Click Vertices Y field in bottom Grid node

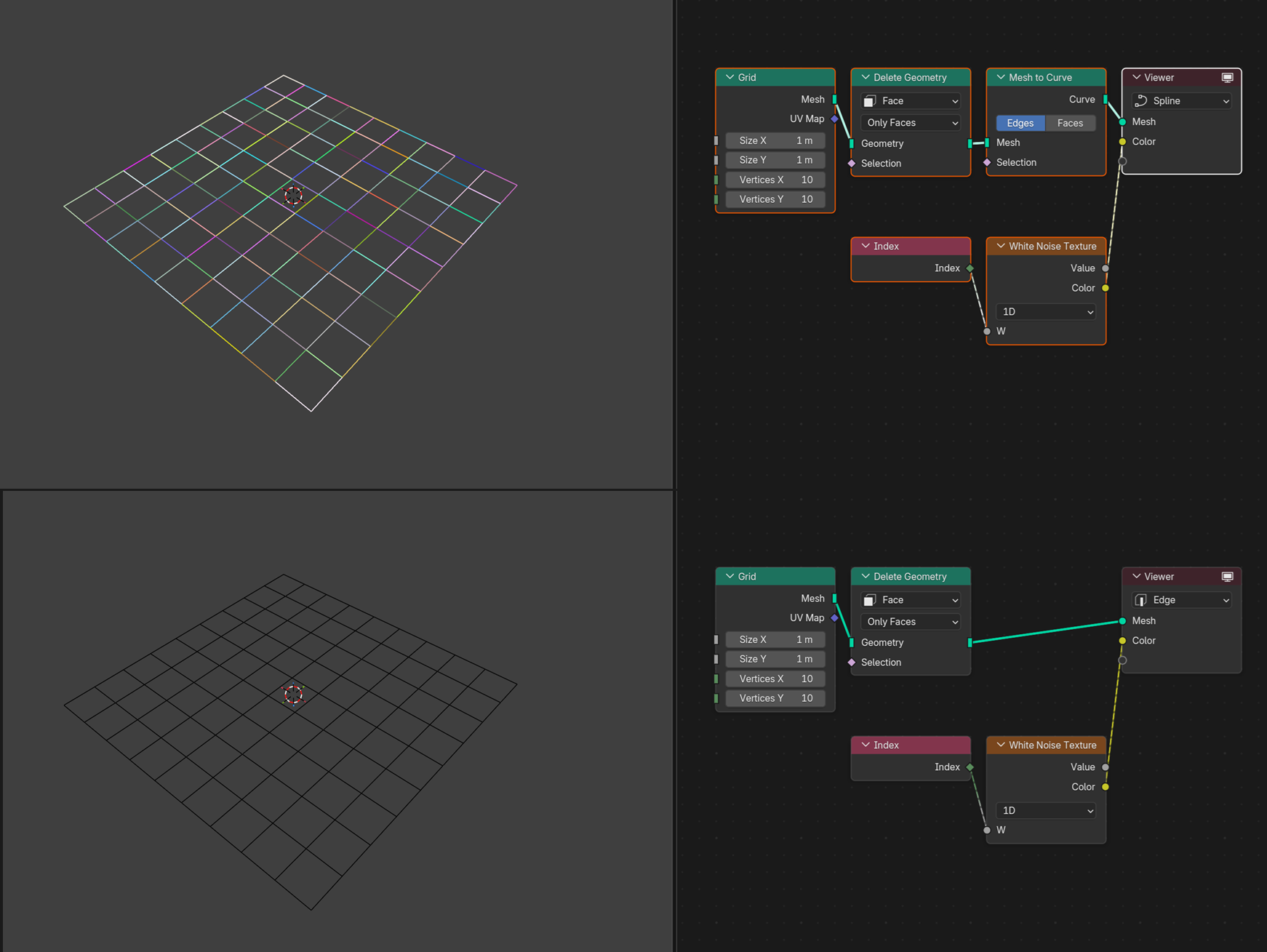[775, 698]
